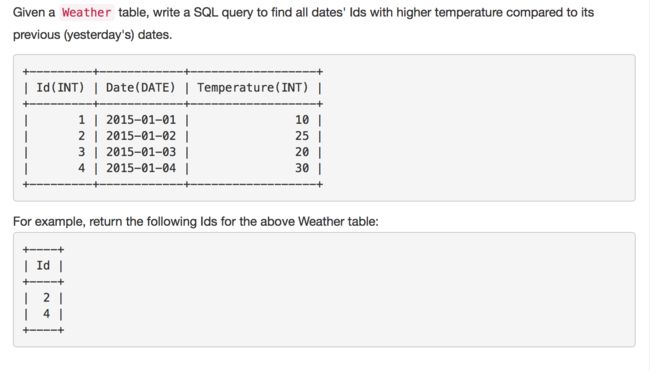Image resolution: width=650 pixels, height=371 pixels.
Task: Click the 'previous (yesterday's) dates' text
Action: tap(92, 35)
